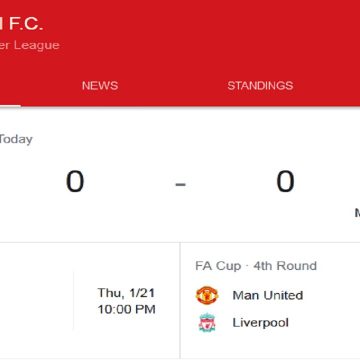Screen dimensions: 360x360
Task: Select the underlined active tab at left
Action: [10, 86]
